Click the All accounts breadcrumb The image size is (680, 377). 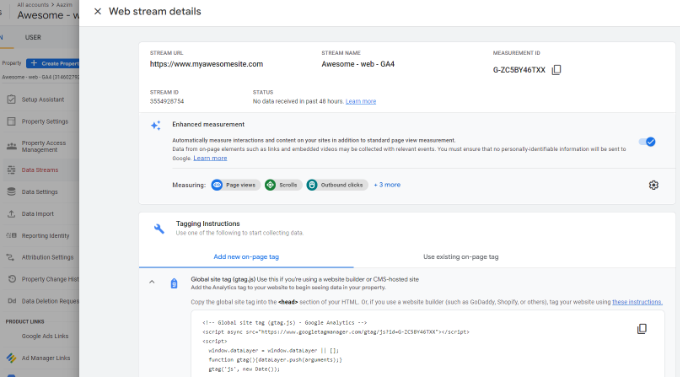(x=33, y=5)
